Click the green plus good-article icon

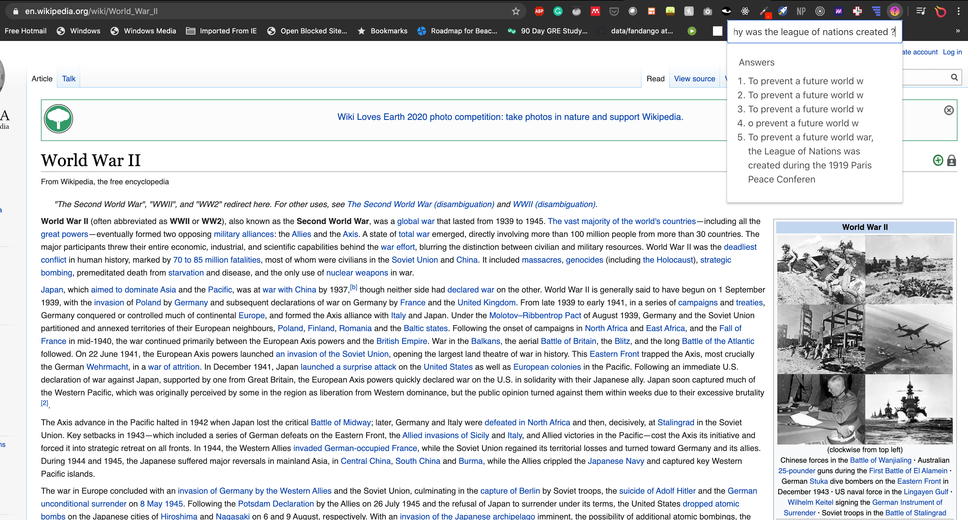tap(938, 161)
